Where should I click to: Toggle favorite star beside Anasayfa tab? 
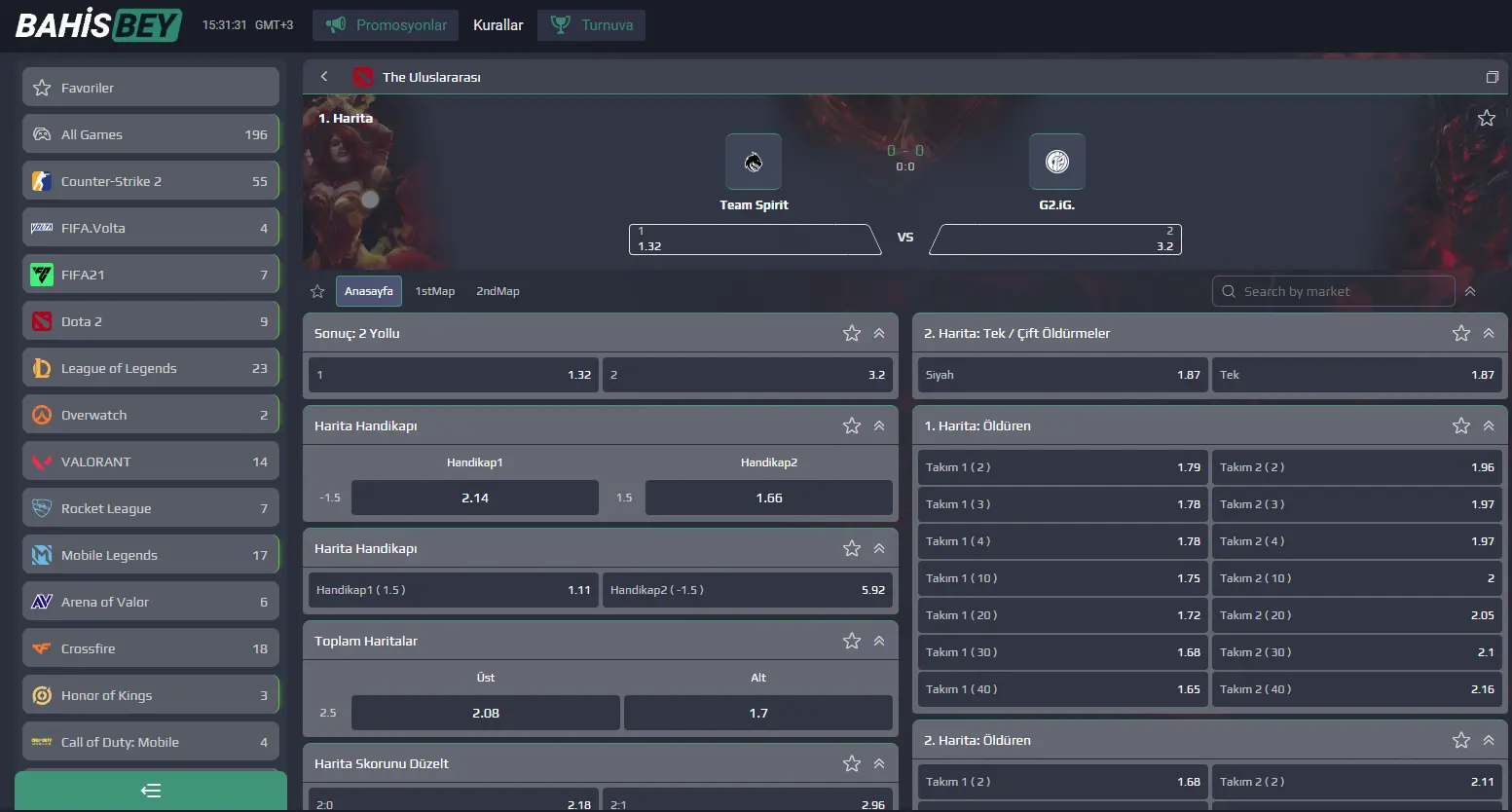tap(317, 291)
